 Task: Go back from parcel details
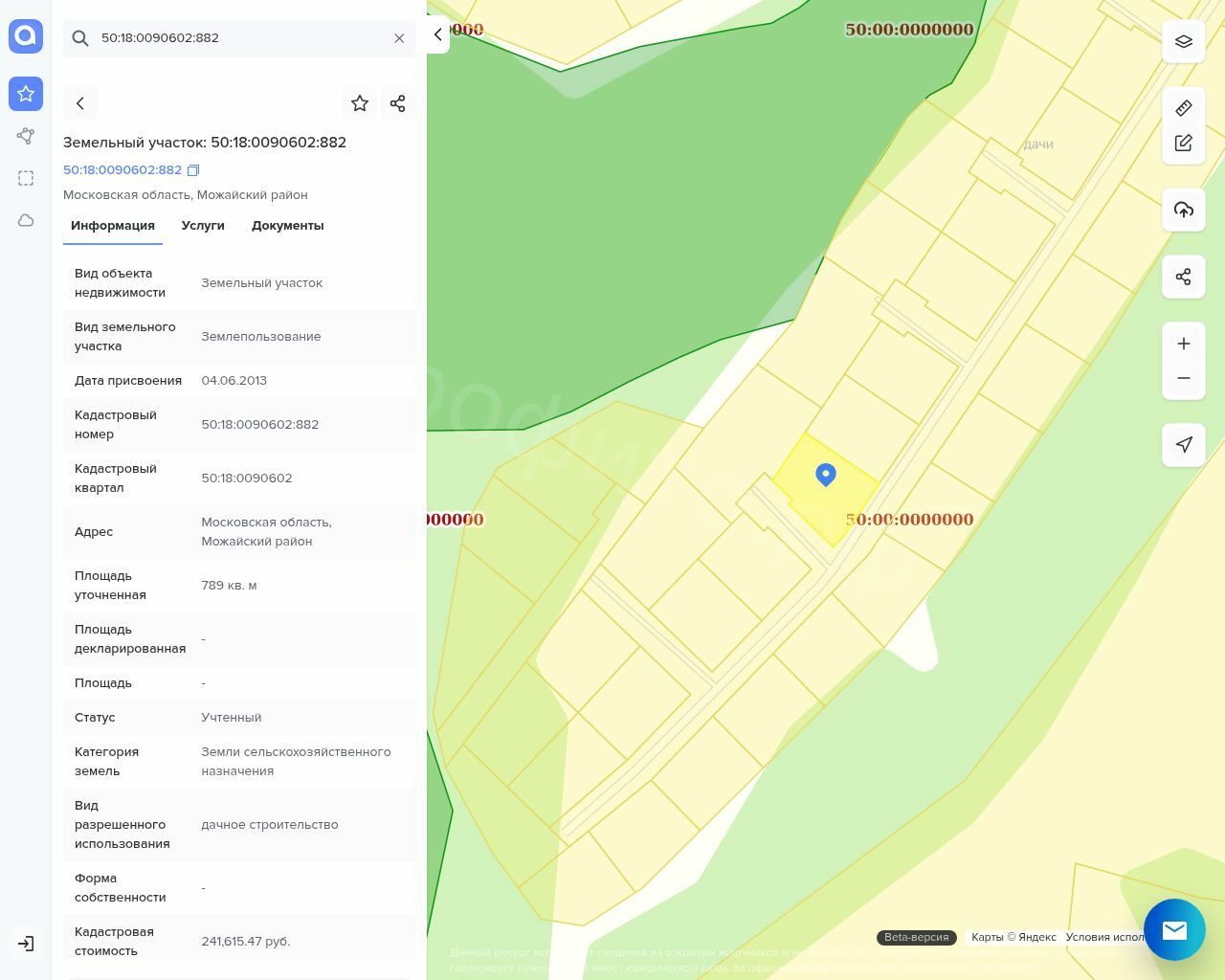coord(80,103)
